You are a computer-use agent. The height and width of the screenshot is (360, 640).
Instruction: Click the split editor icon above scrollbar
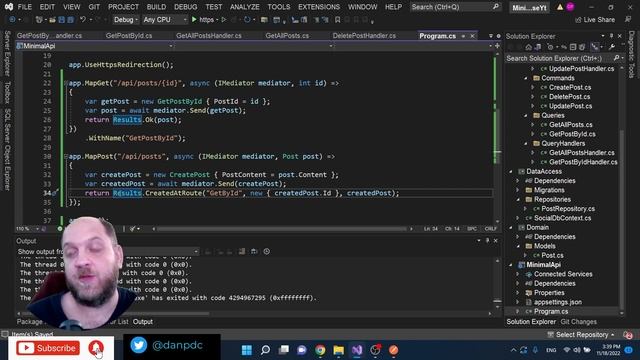tap(497, 46)
